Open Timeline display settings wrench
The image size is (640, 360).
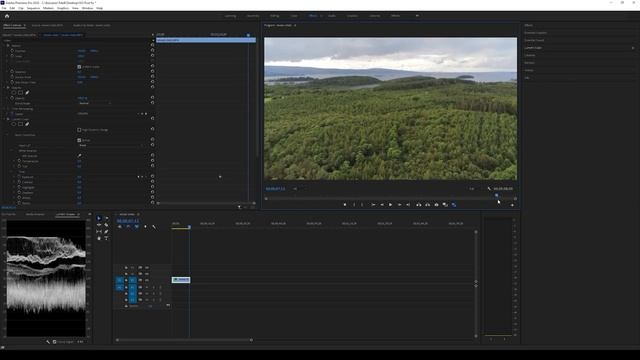point(154,227)
